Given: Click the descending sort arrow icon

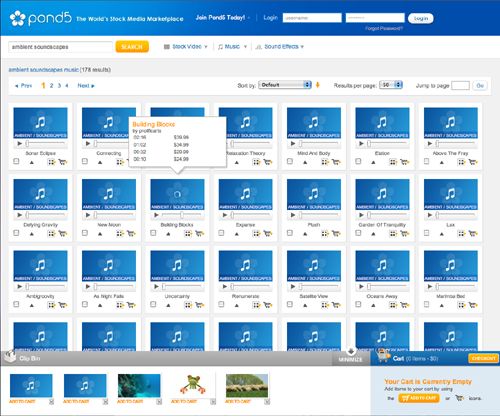Looking at the screenshot, I should click(x=318, y=85).
